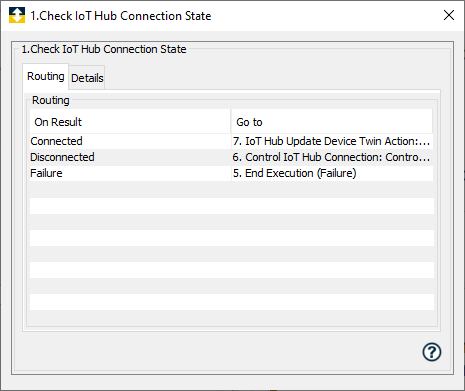Select the Connected result row

pyautogui.click(x=231, y=141)
